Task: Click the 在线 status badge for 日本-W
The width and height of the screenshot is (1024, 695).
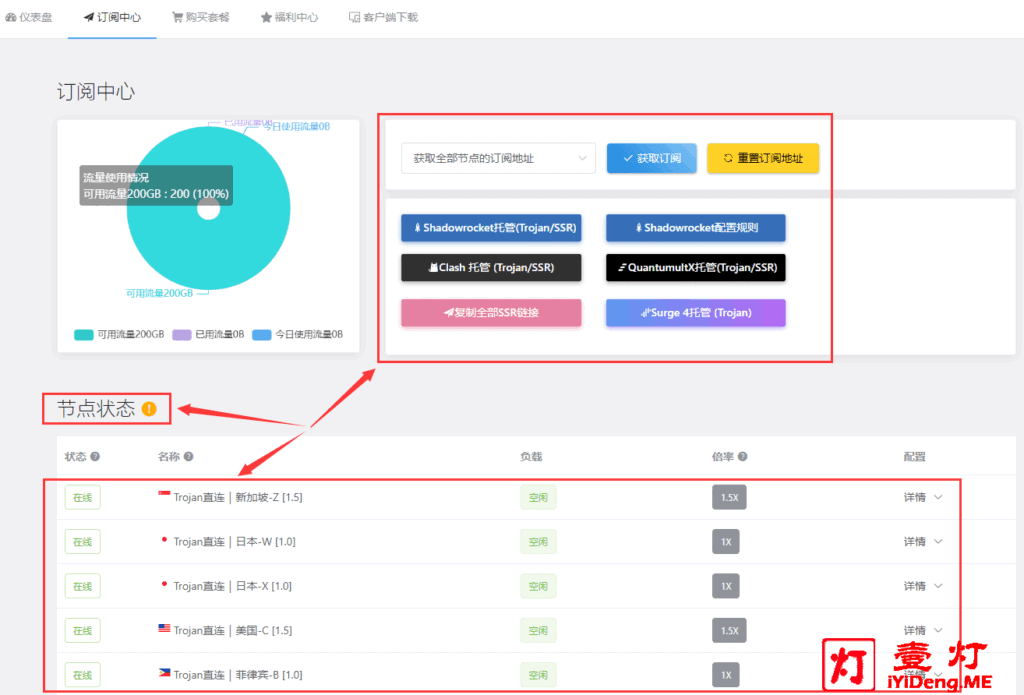Action: tap(82, 541)
